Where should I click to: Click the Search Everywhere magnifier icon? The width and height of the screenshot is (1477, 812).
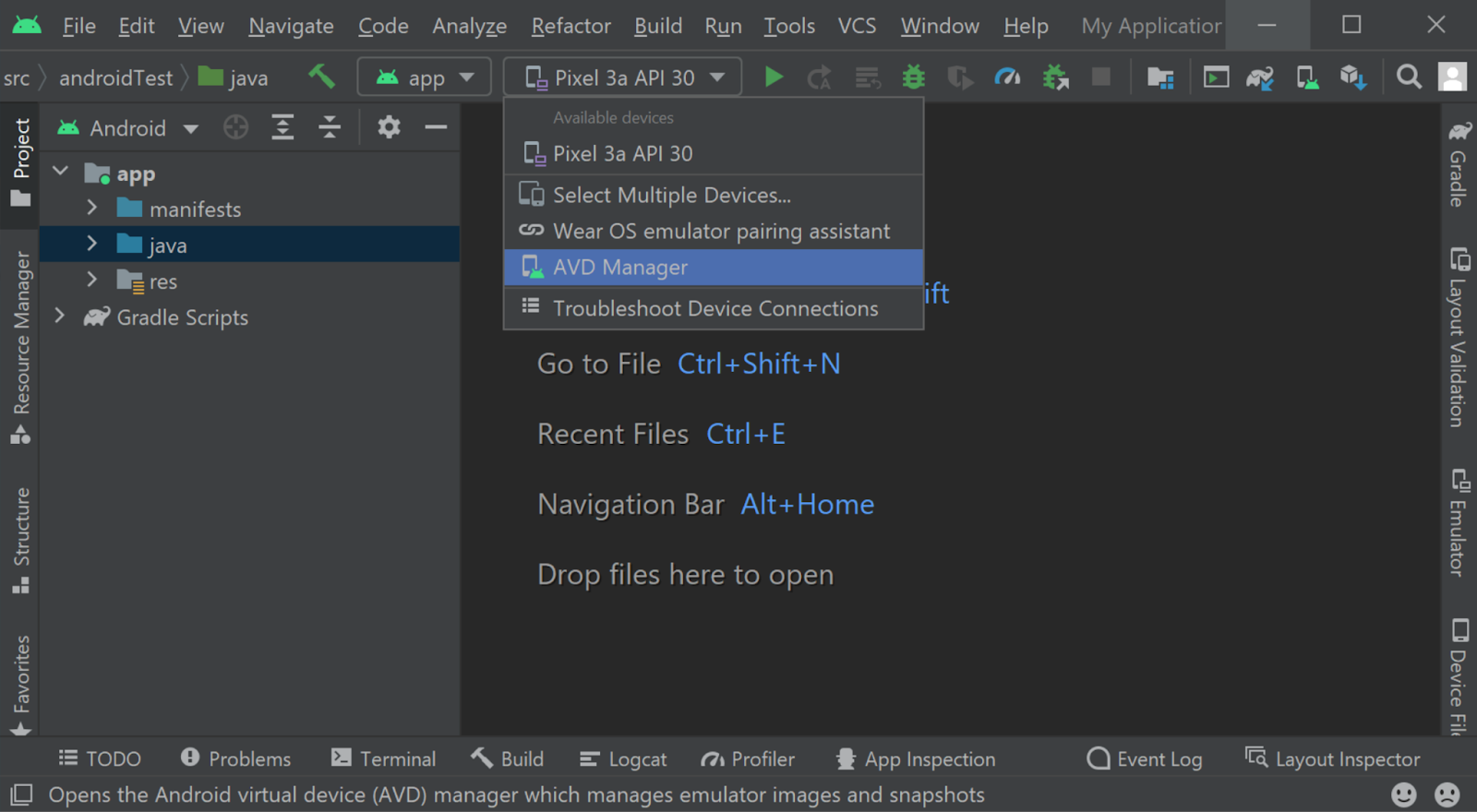coord(1409,77)
